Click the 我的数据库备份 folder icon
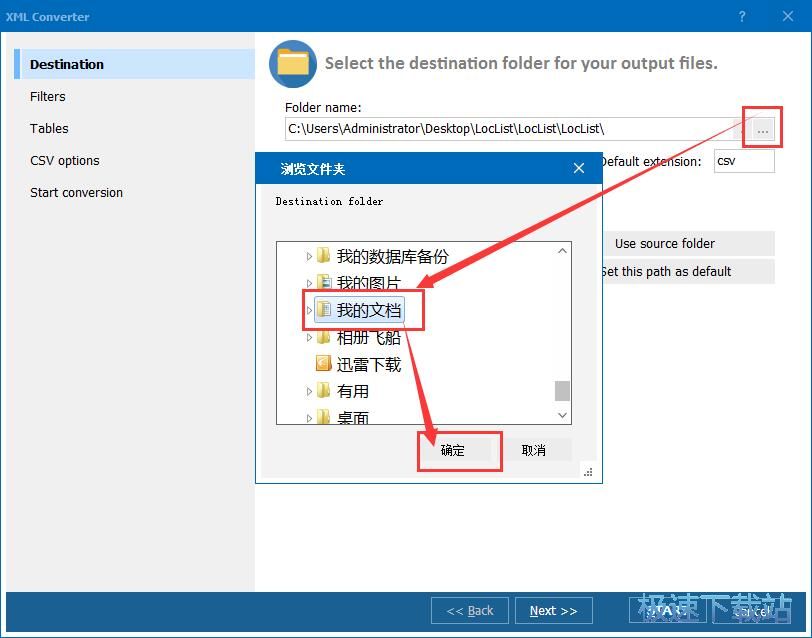 324,255
